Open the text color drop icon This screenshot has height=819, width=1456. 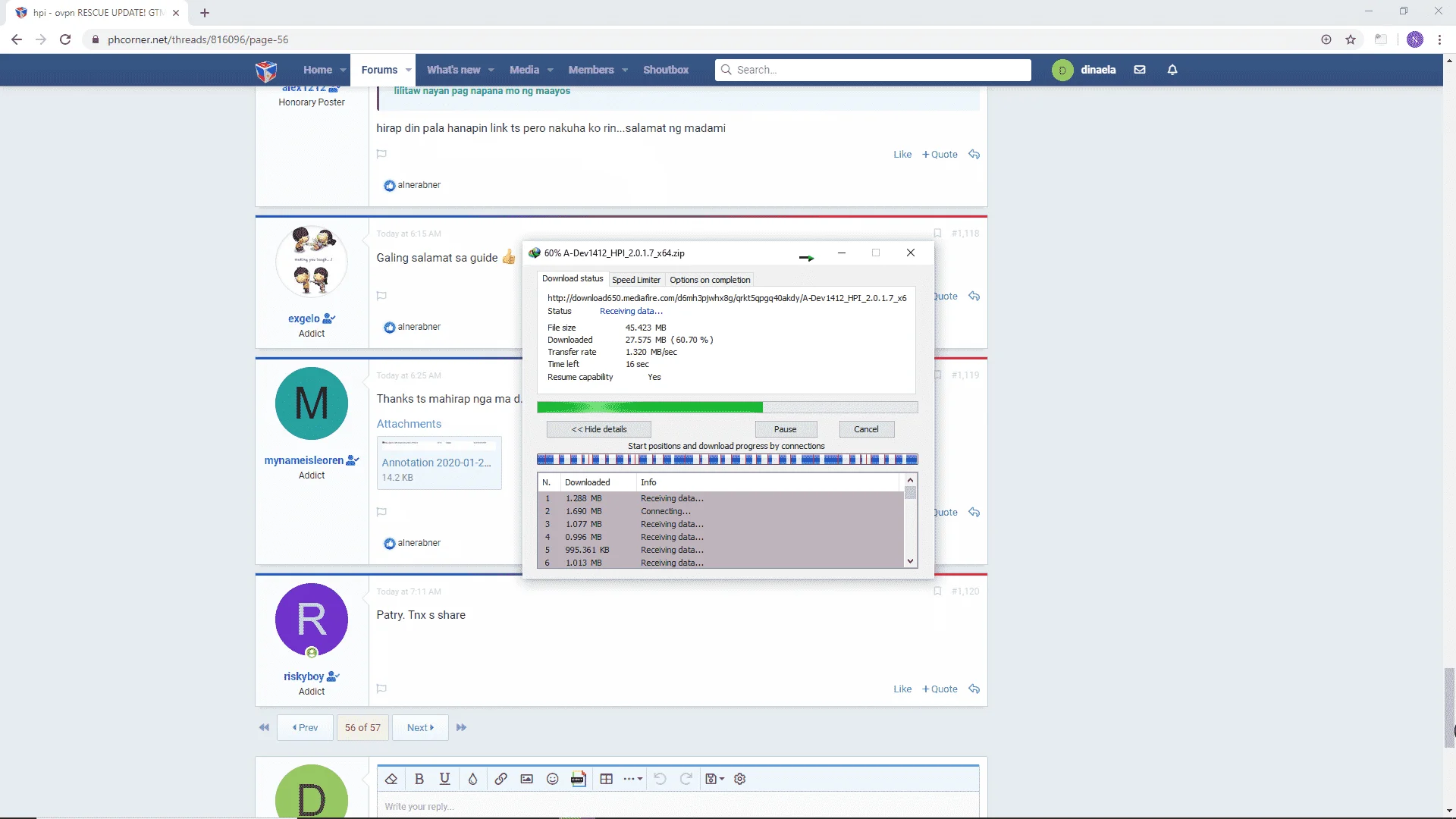472,779
